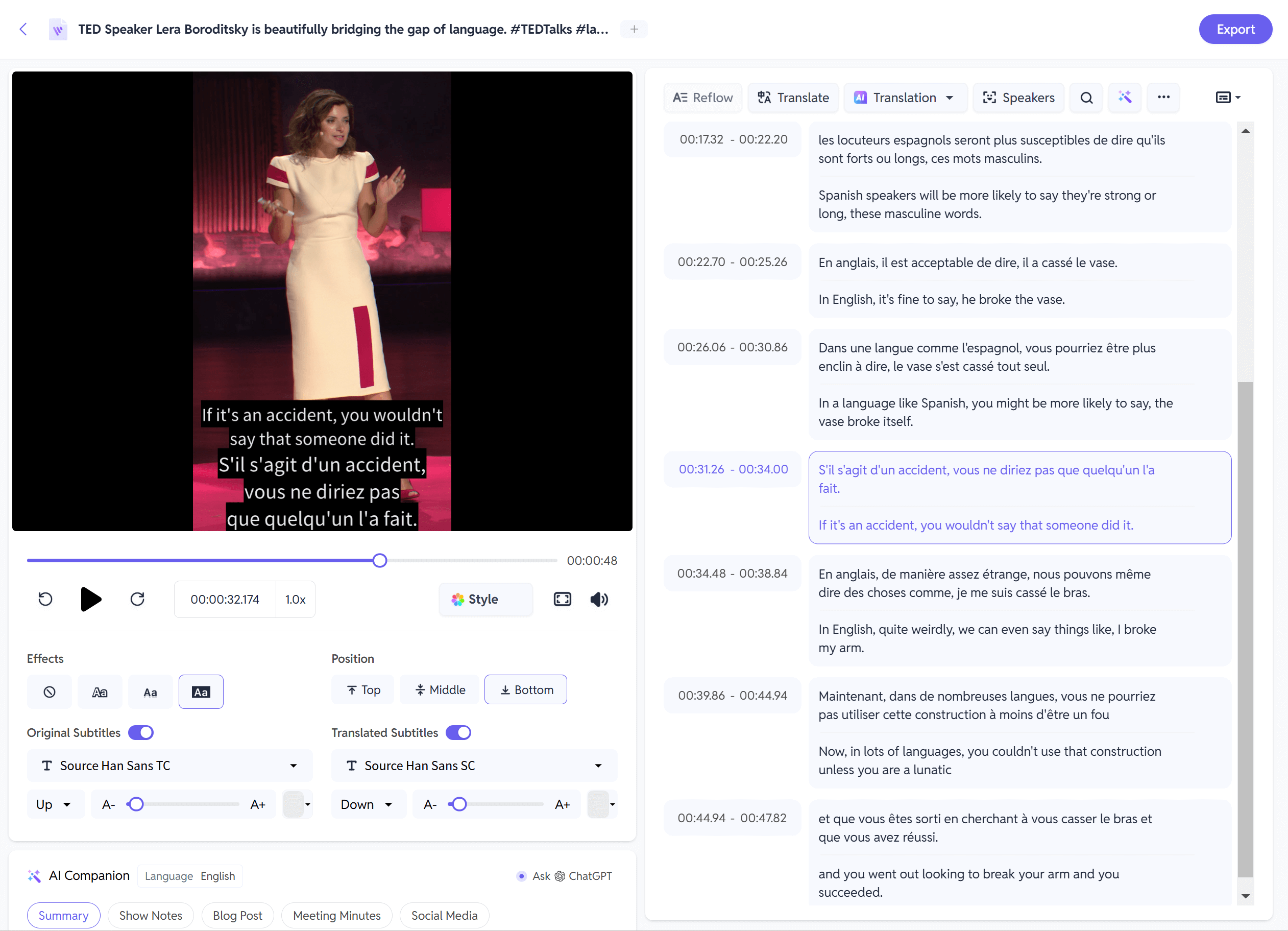Click the rewind replay icon
Screen dimensions: 1288x931
(45, 599)
